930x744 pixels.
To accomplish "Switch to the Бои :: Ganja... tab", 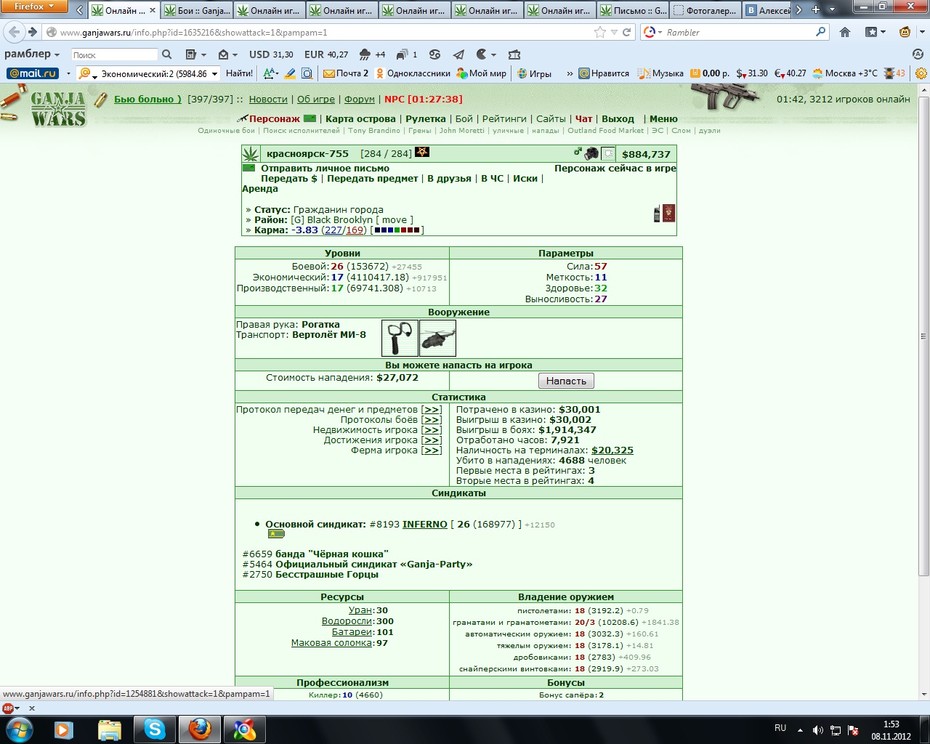I will (198, 10).
